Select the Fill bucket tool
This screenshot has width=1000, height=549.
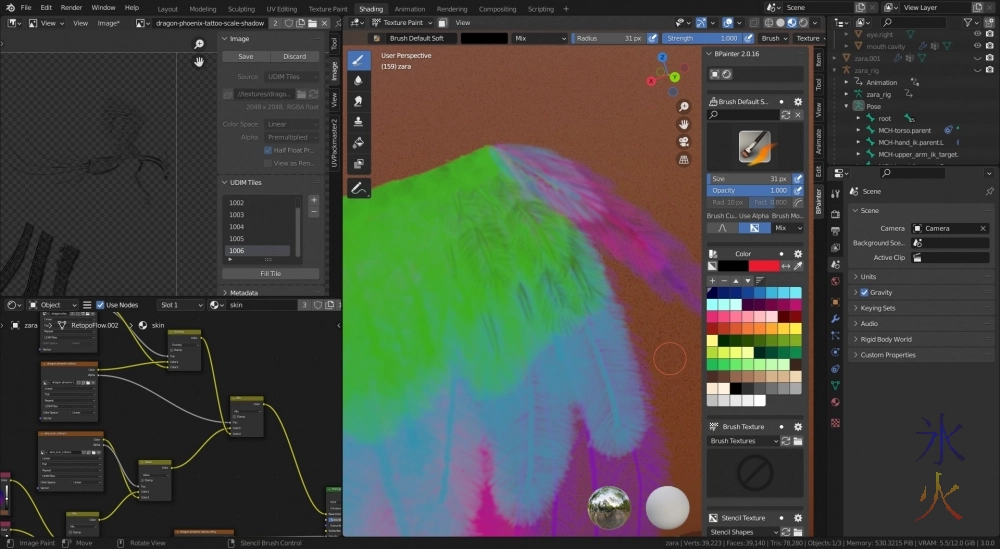(358, 143)
